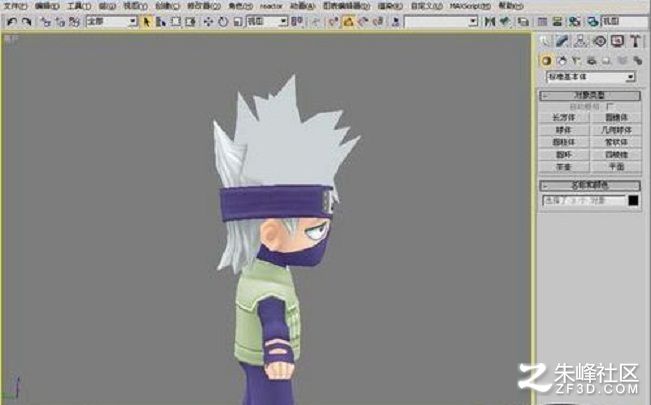Open the 编辑 menu
Image resolution: width=651 pixels, height=405 pixels.
(47, 6)
